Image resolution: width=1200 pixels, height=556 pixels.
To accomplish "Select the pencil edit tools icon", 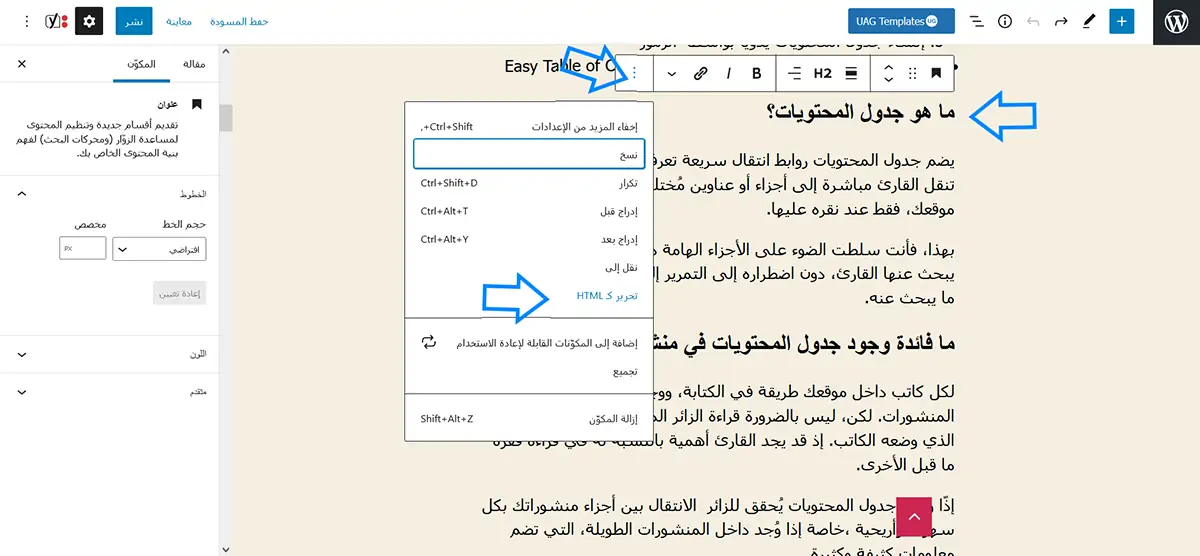I will coord(1089,21).
